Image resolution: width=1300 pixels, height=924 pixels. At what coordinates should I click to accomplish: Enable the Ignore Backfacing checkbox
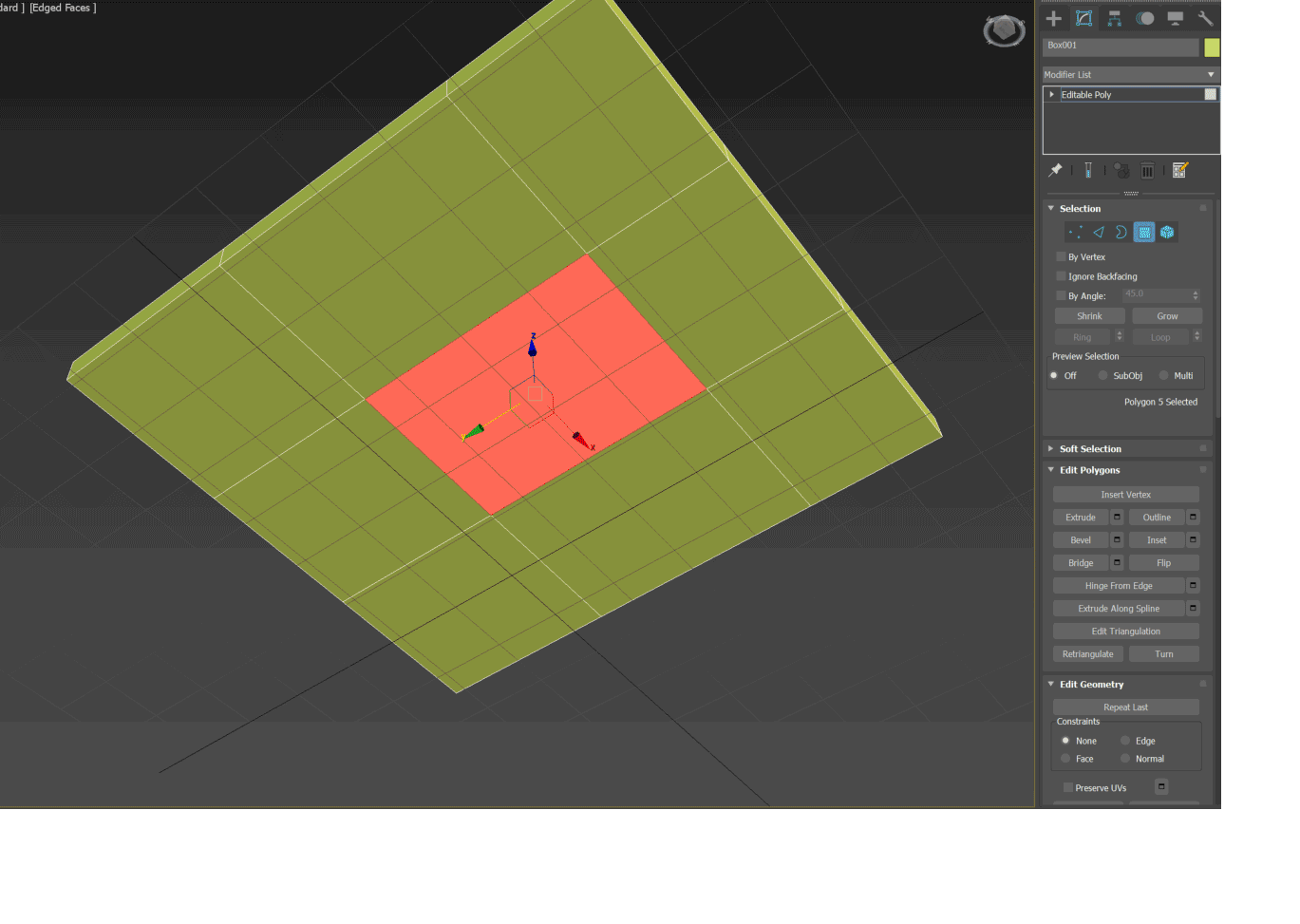[1061, 276]
